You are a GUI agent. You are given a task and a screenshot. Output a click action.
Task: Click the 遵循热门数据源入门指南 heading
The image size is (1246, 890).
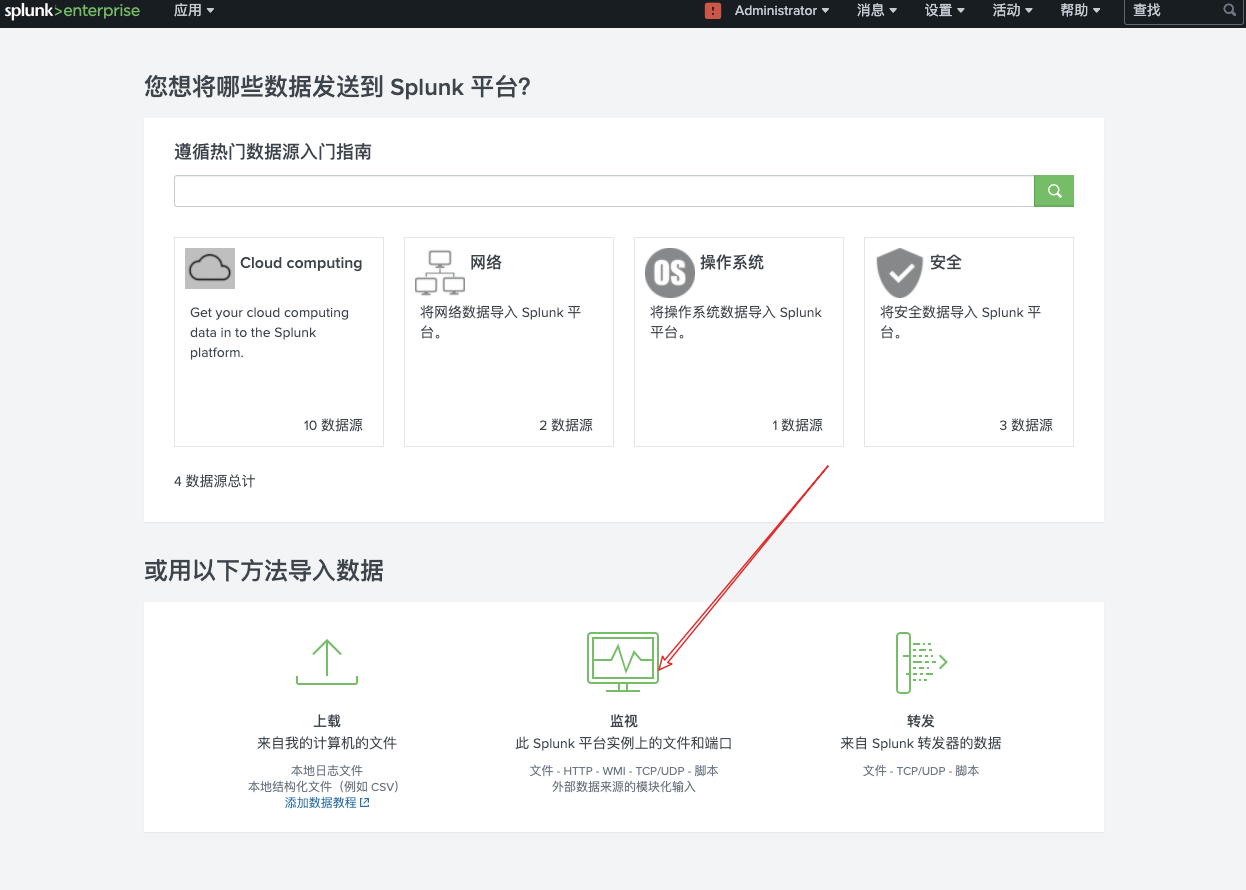click(x=273, y=152)
